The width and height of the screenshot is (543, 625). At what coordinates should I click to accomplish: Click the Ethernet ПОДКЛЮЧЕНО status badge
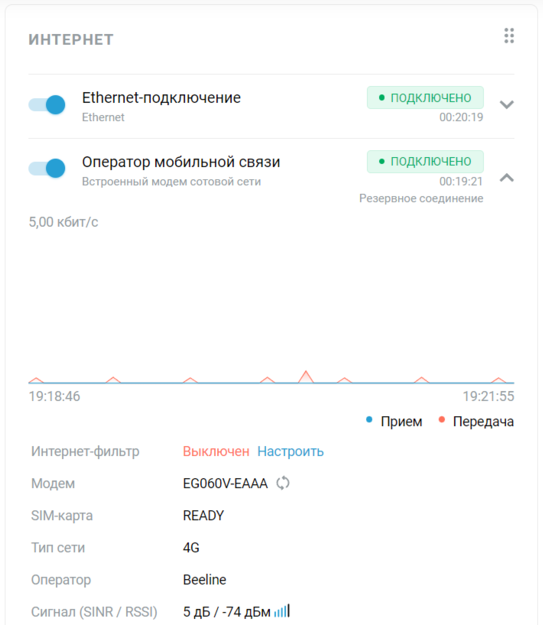point(425,97)
